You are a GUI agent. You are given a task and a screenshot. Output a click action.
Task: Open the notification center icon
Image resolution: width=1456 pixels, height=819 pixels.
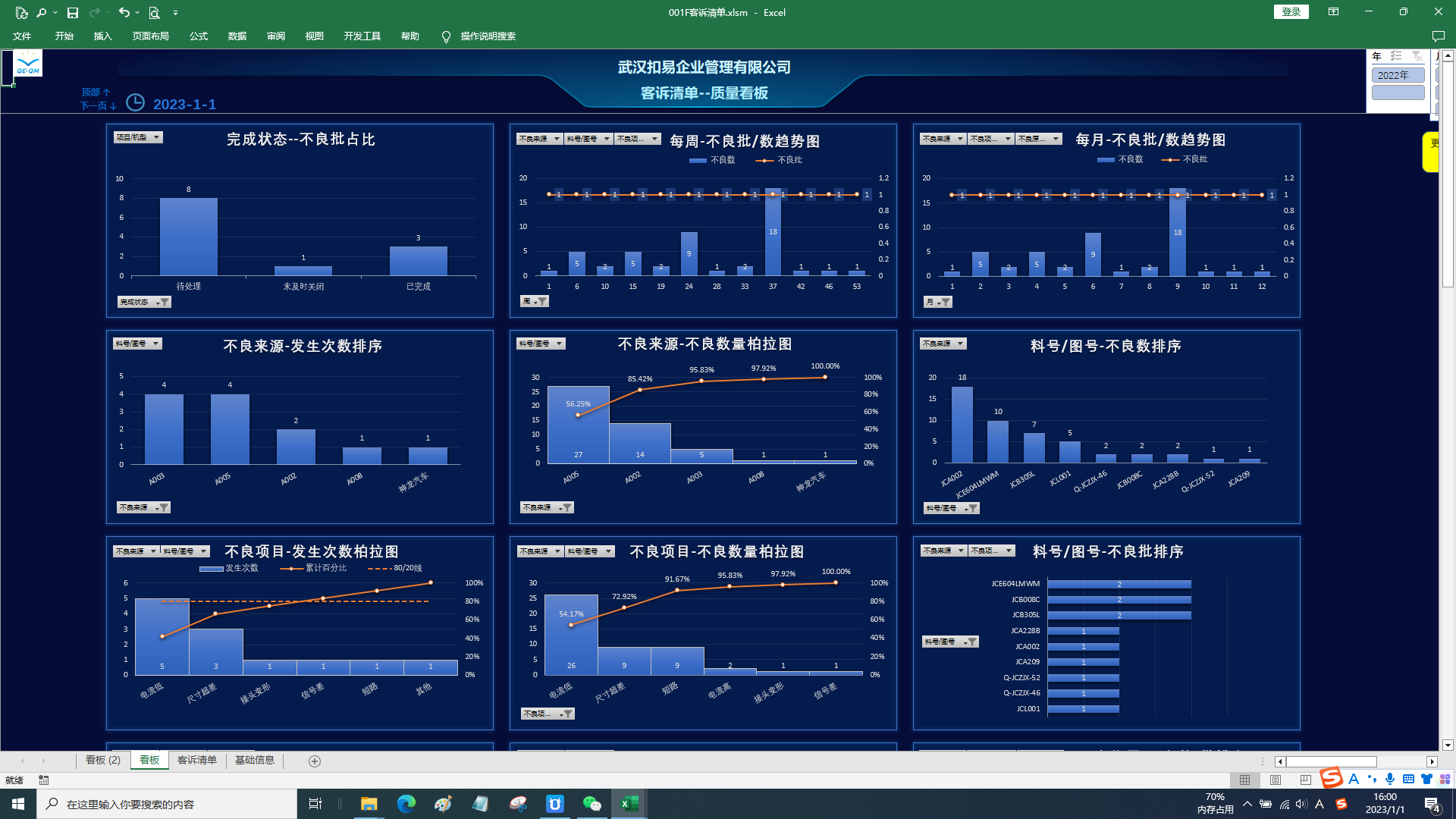pos(1432,805)
